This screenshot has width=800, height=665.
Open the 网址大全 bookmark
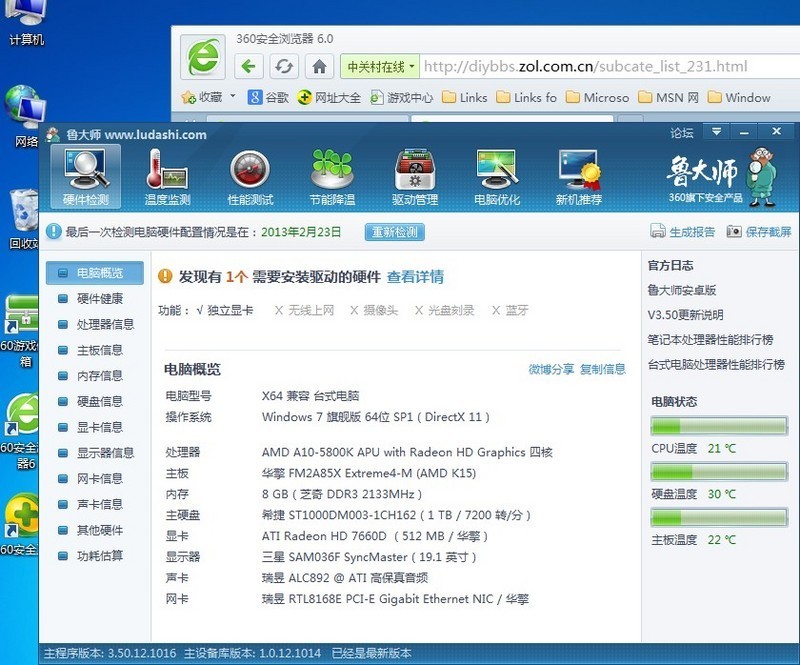[329, 97]
